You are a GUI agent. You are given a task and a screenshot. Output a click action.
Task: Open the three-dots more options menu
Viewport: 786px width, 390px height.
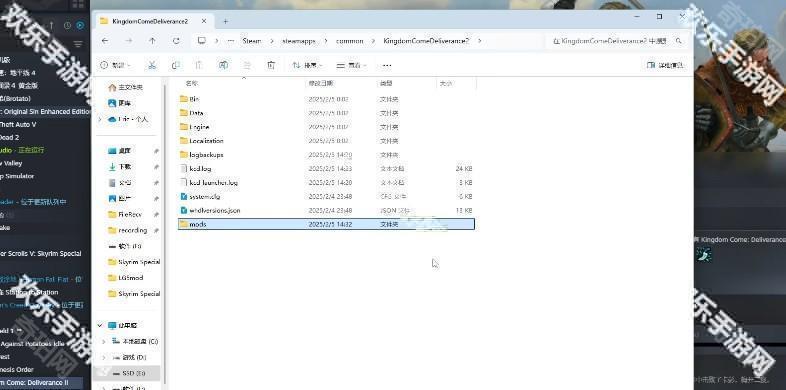[386, 65]
